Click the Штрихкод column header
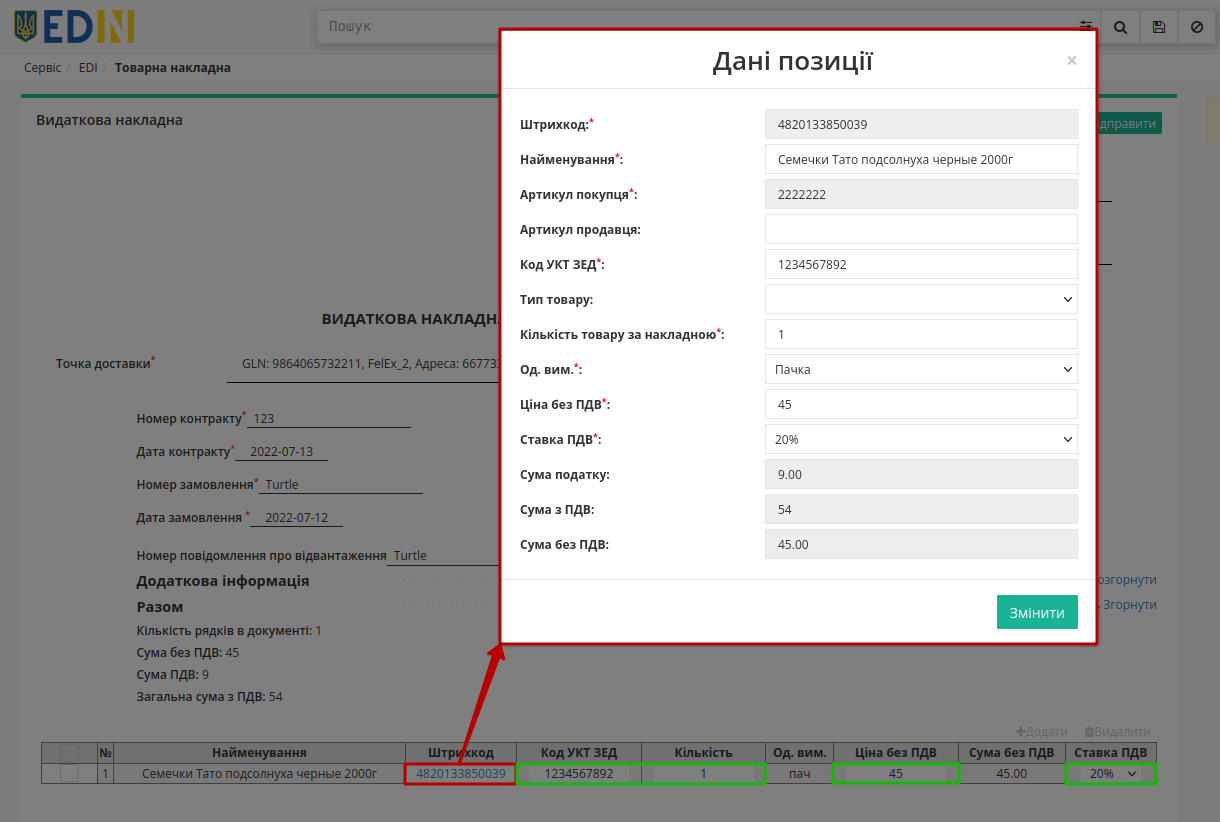Image resolution: width=1220 pixels, height=822 pixels. pyautogui.click(x=460, y=753)
